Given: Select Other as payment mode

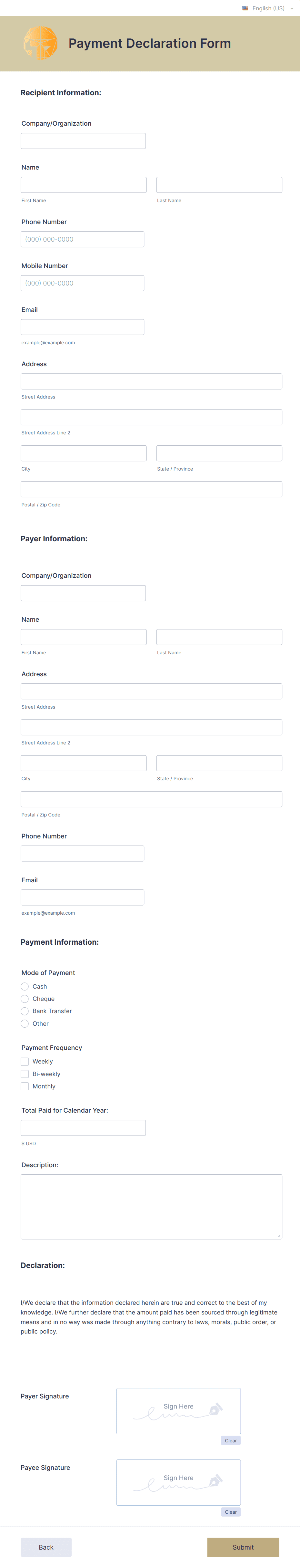Looking at the screenshot, I should tap(24, 1023).
